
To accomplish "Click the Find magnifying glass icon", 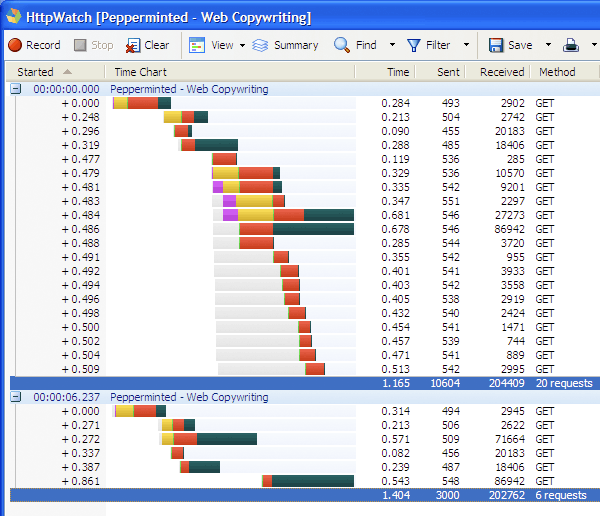I will coord(342,45).
